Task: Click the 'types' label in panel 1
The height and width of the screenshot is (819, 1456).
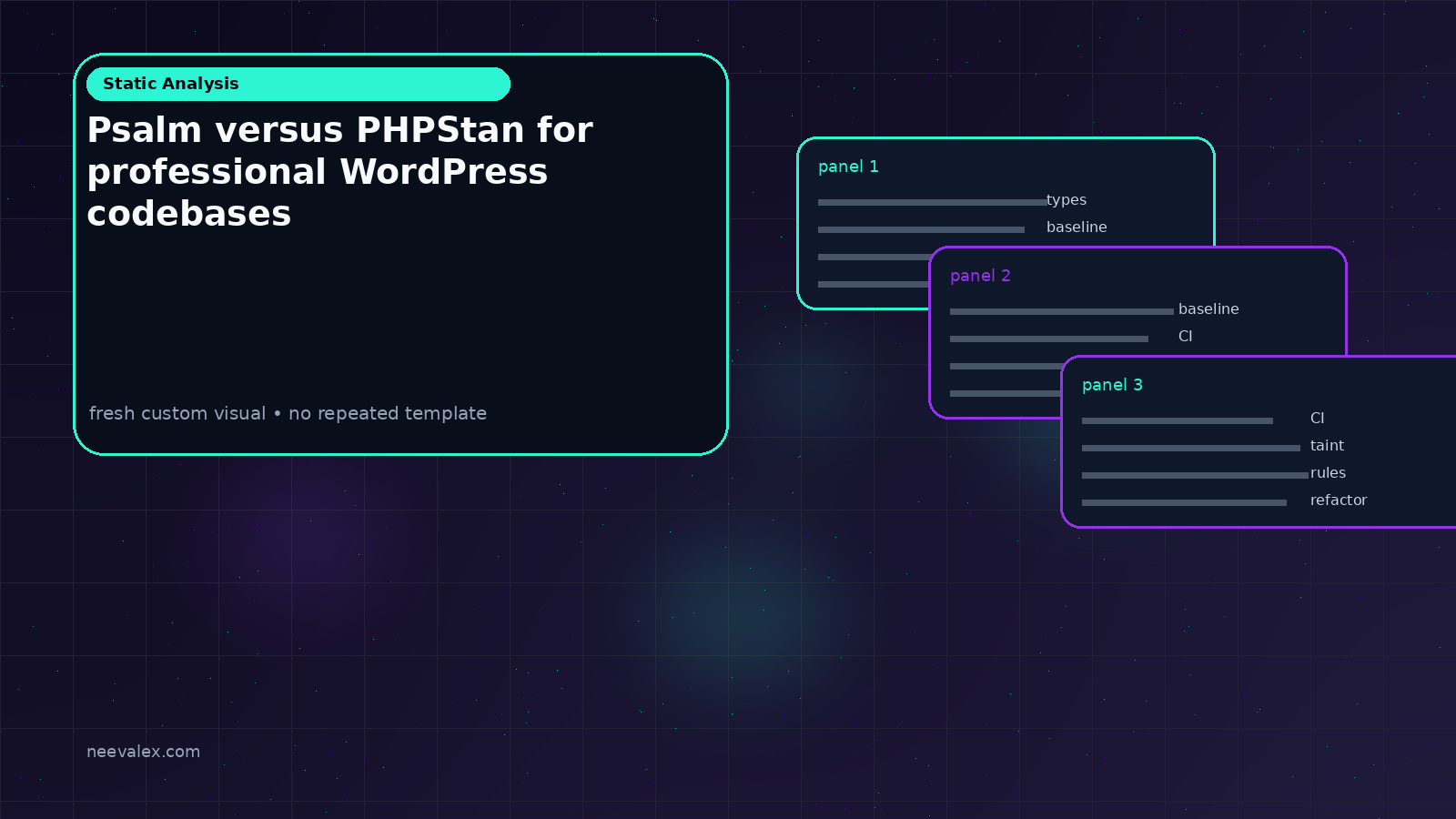Action: point(1067,200)
